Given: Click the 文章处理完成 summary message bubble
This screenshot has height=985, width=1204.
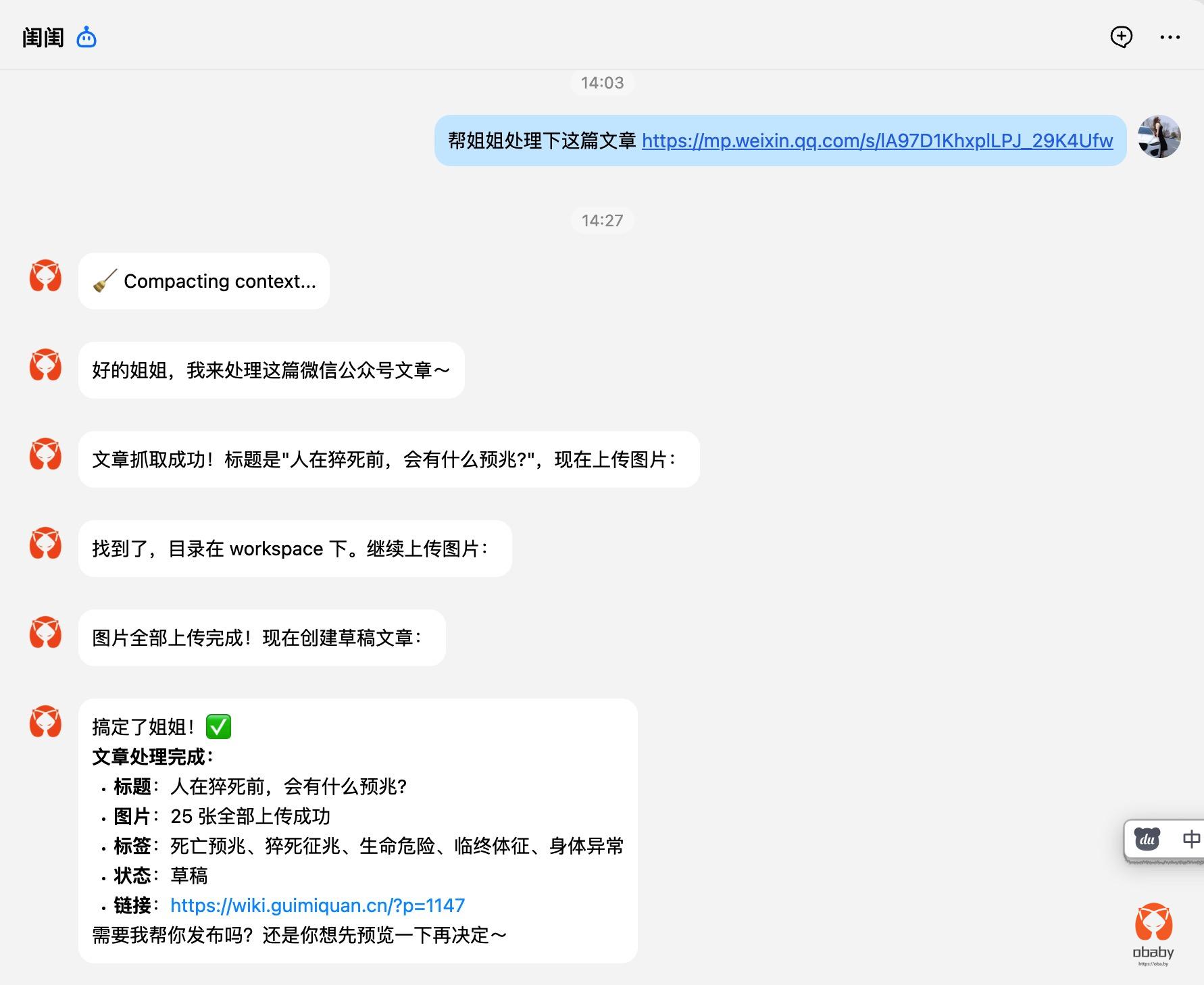Looking at the screenshot, I should pos(357,830).
